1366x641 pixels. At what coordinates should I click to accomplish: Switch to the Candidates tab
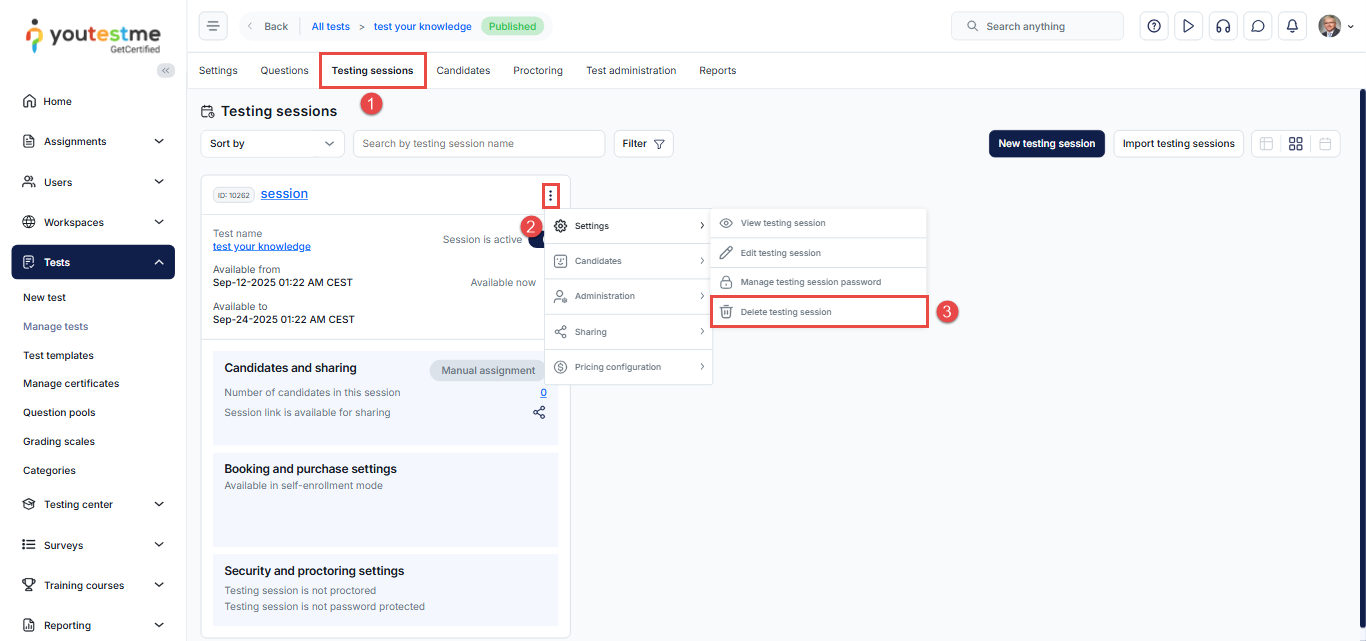coord(463,71)
